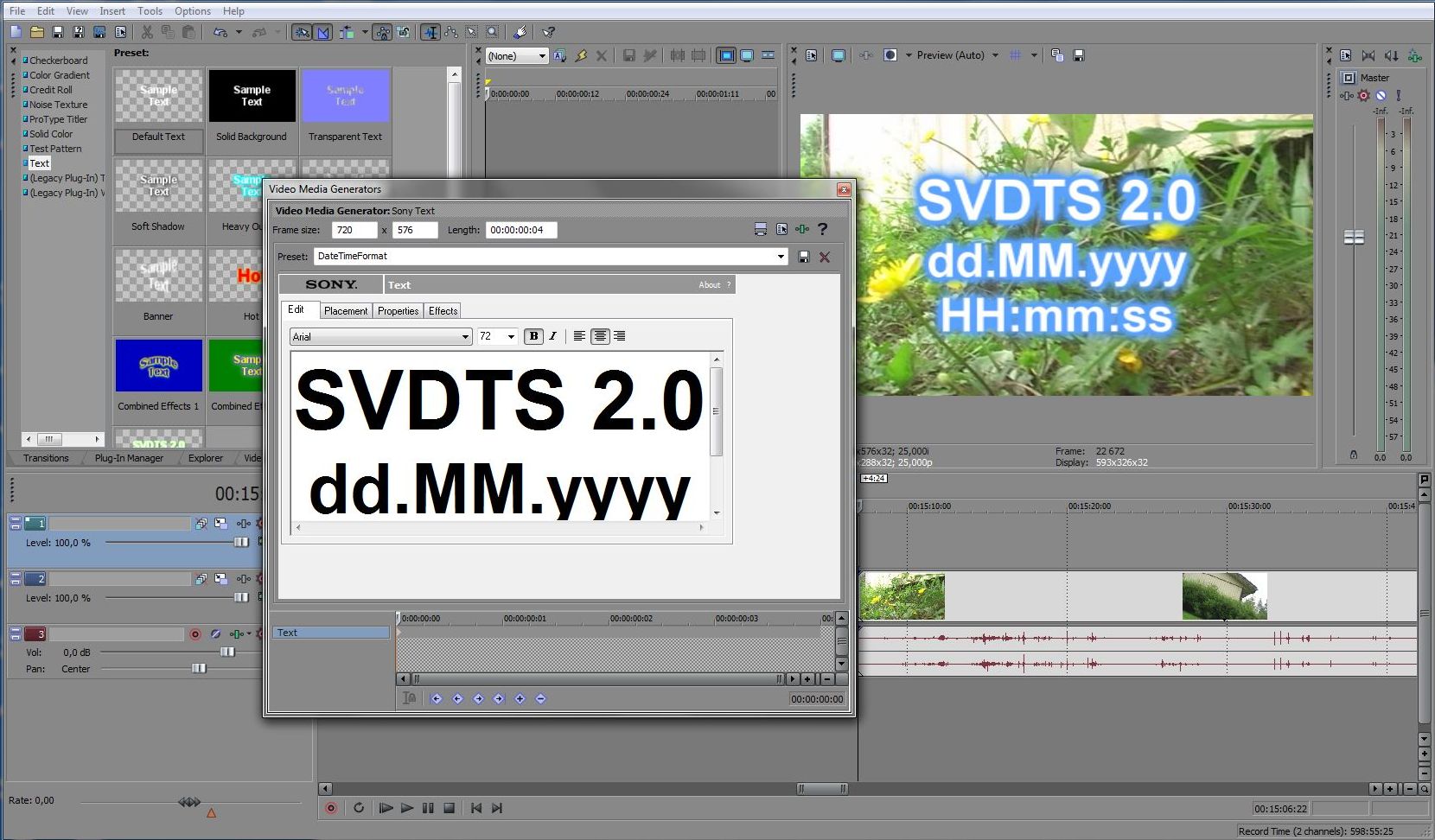
Task: Enable right text alignment
Action: coord(619,336)
